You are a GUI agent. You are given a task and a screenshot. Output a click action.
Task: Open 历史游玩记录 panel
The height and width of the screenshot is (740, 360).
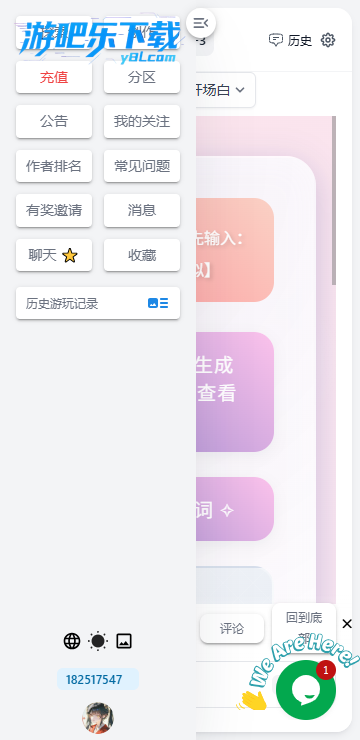click(98, 303)
